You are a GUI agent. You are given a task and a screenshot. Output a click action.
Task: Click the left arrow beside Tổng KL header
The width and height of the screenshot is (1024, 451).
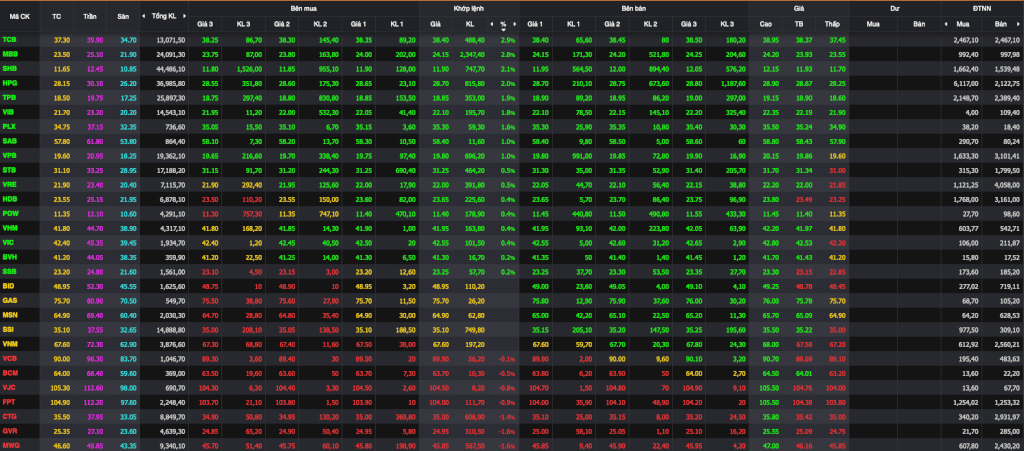click(146, 15)
